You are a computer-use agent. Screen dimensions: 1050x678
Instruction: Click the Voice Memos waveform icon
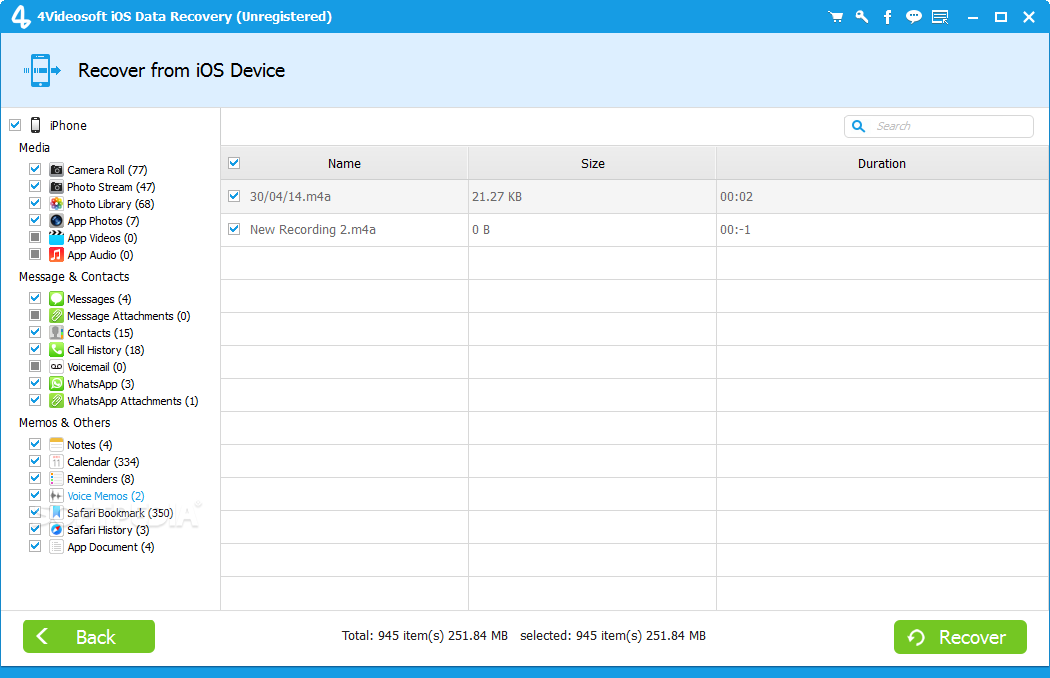(x=57, y=496)
